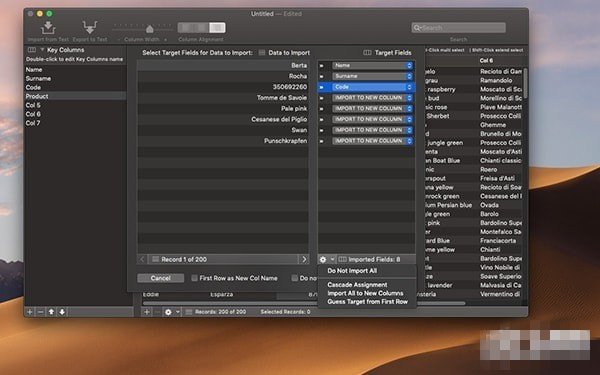Click the magnifier icon in search field

[x=417, y=28]
